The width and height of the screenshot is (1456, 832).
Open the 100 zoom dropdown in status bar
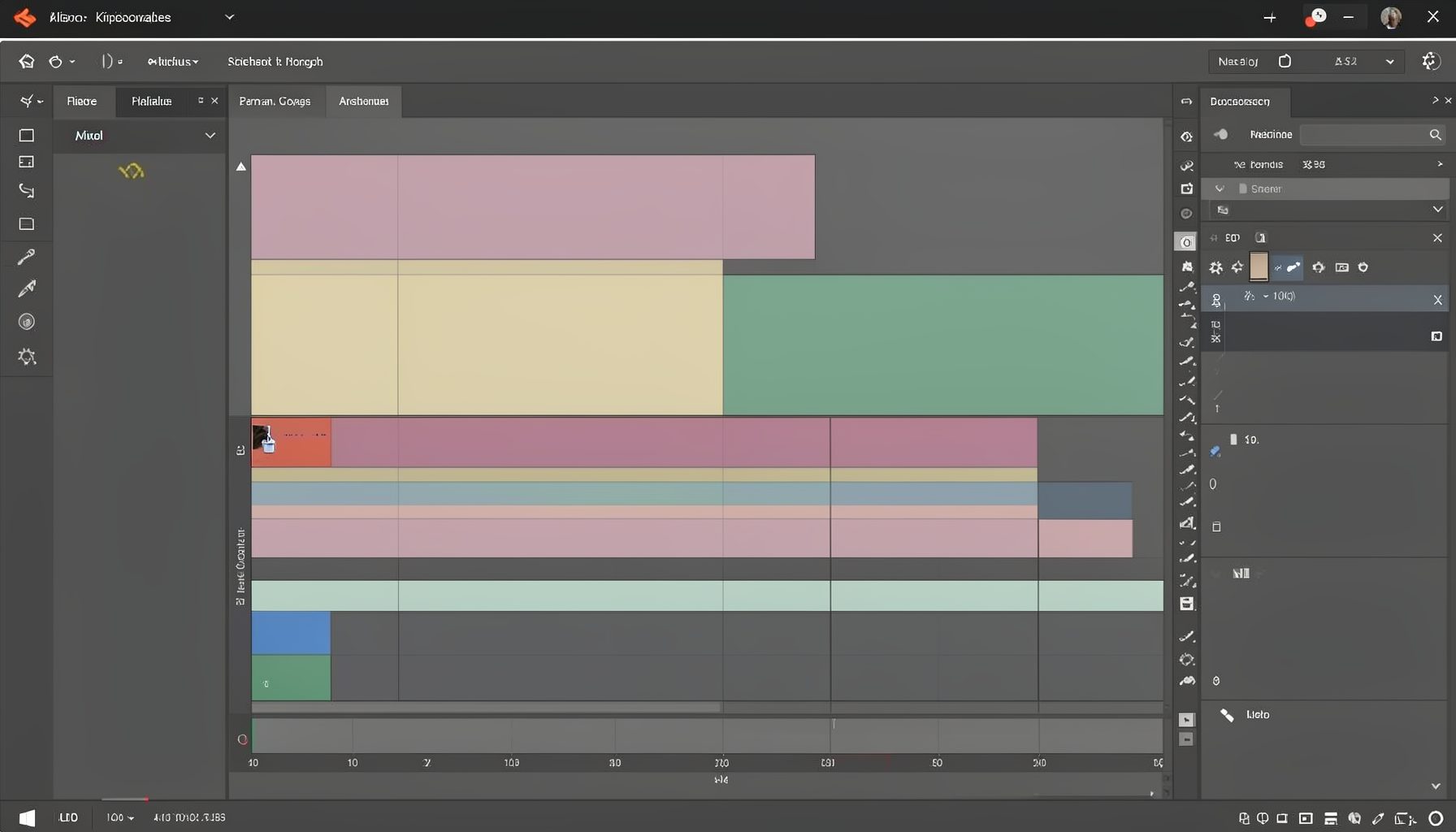click(x=119, y=817)
